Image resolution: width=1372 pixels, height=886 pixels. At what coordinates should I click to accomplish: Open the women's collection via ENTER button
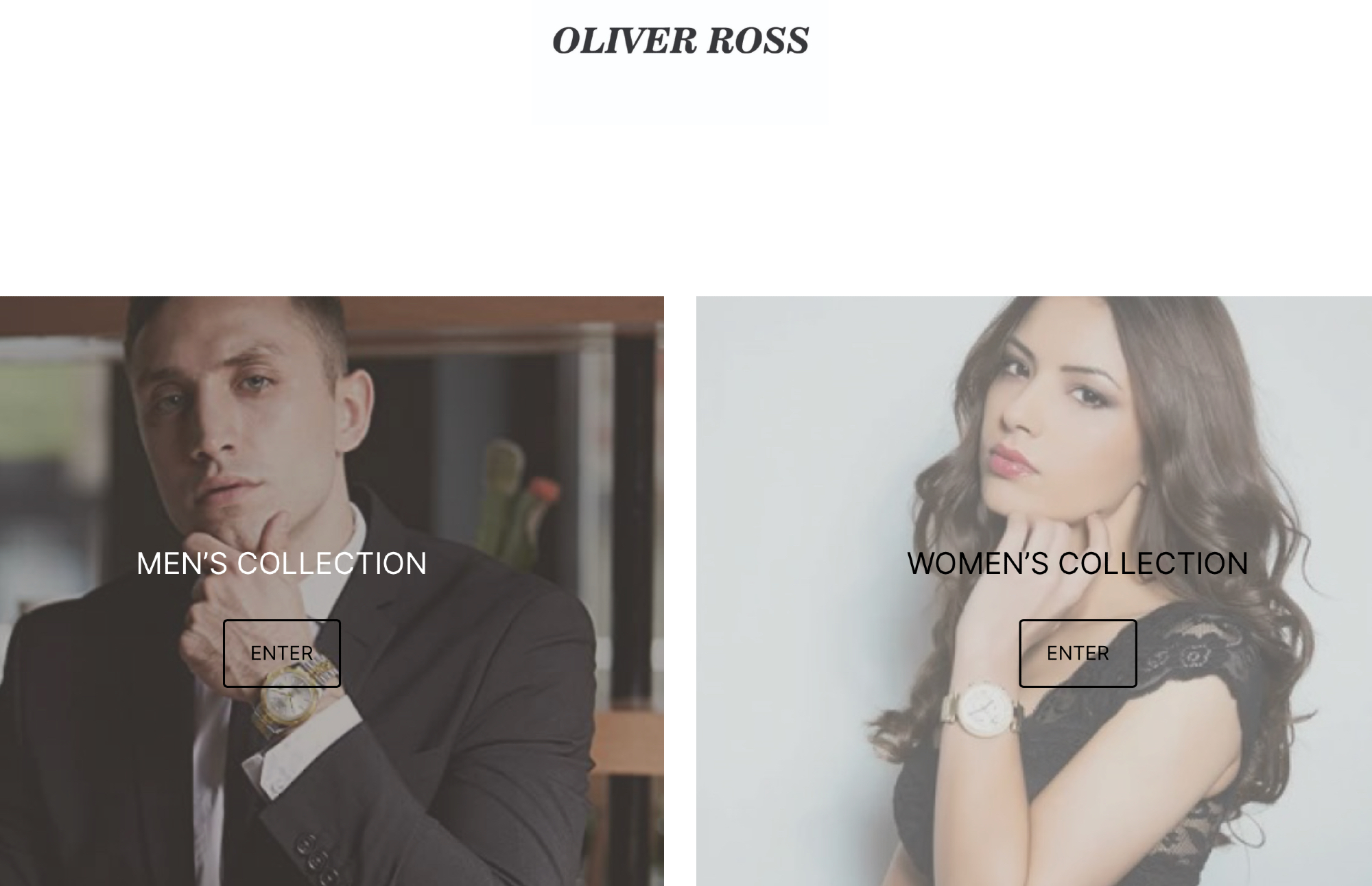click(x=1078, y=653)
